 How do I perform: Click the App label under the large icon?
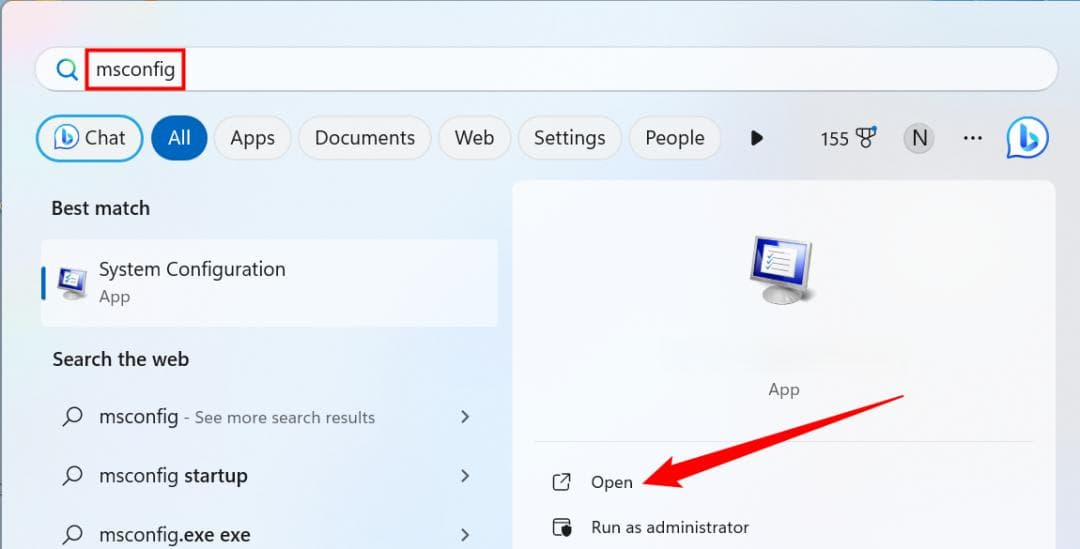[784, 390]
